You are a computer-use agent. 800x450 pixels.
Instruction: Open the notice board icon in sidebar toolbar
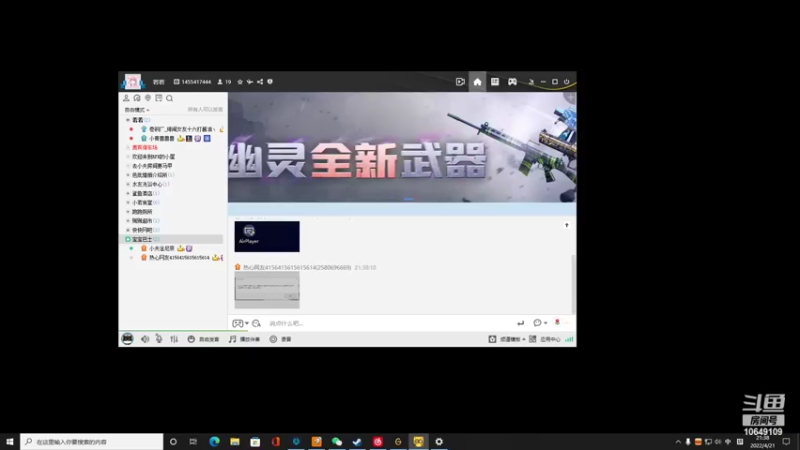coord(159,98)
